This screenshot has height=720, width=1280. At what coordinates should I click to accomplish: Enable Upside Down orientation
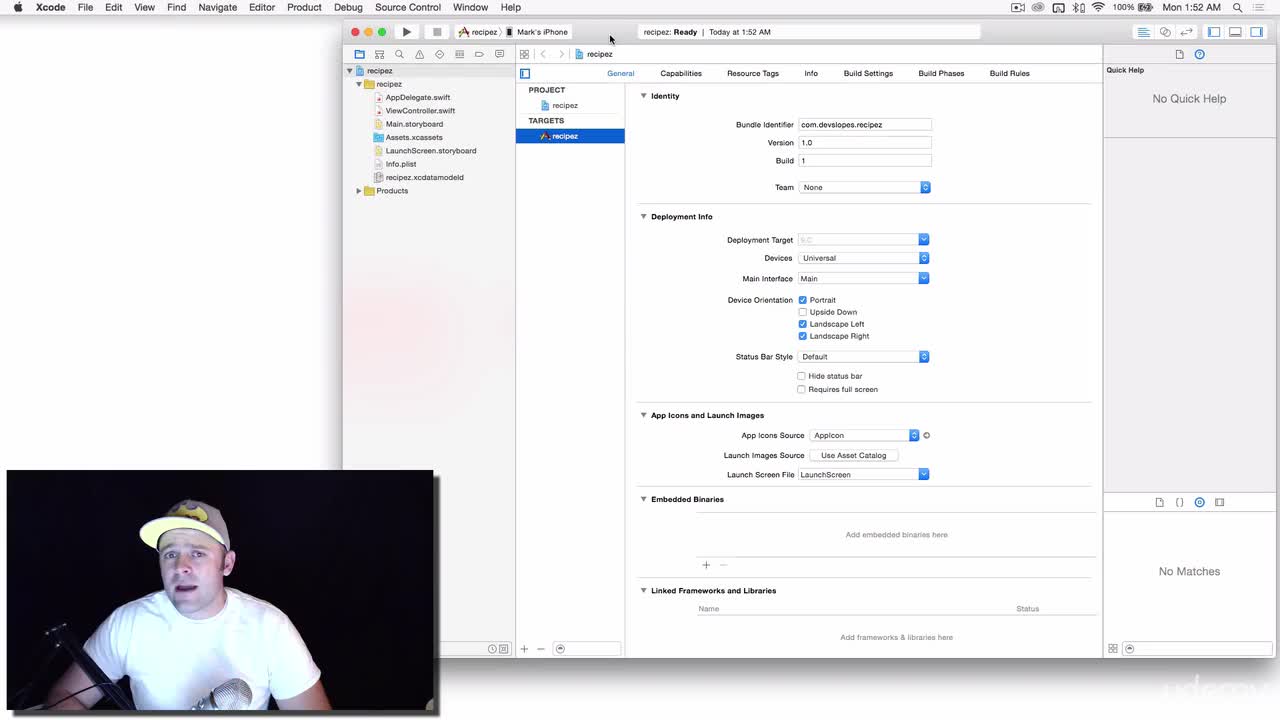coord(802,312)
